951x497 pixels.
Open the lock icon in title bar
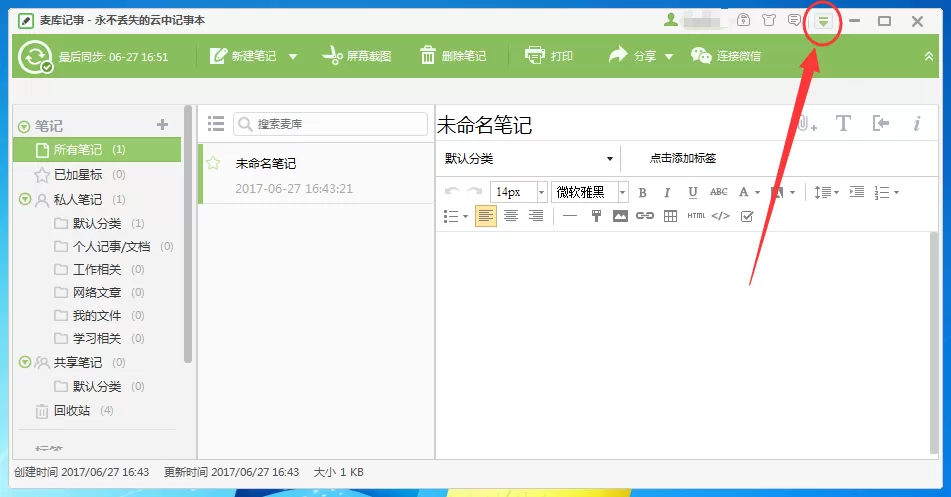pos(744,20)
